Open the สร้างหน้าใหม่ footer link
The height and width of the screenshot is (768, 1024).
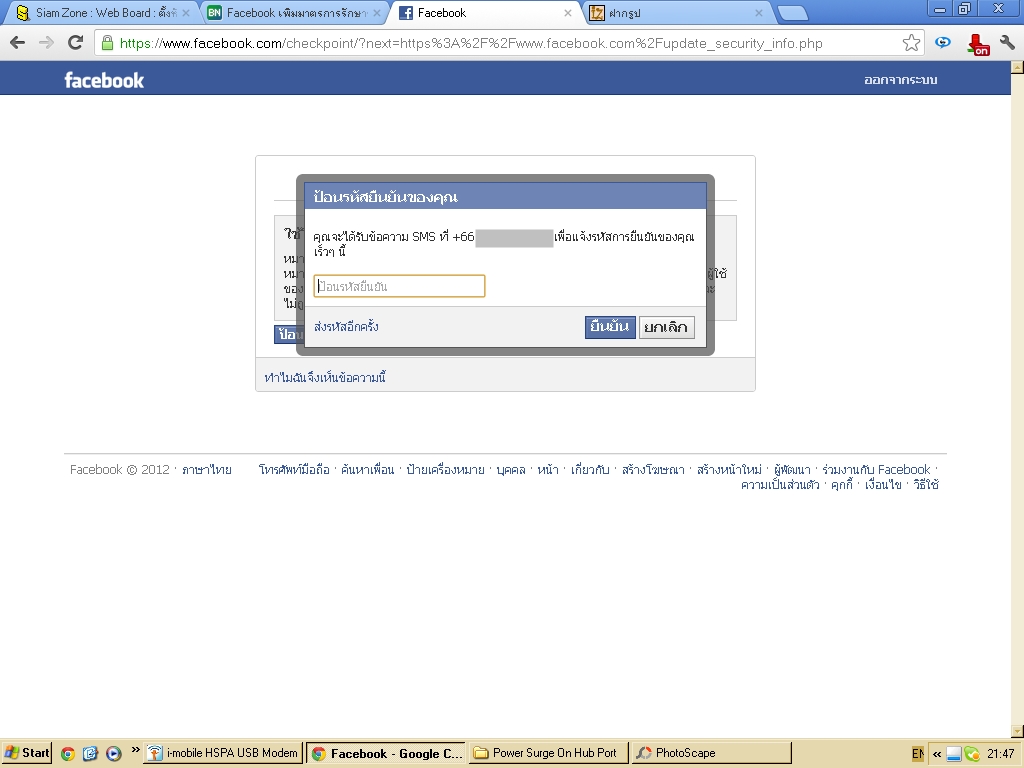[x=729, y=470]
